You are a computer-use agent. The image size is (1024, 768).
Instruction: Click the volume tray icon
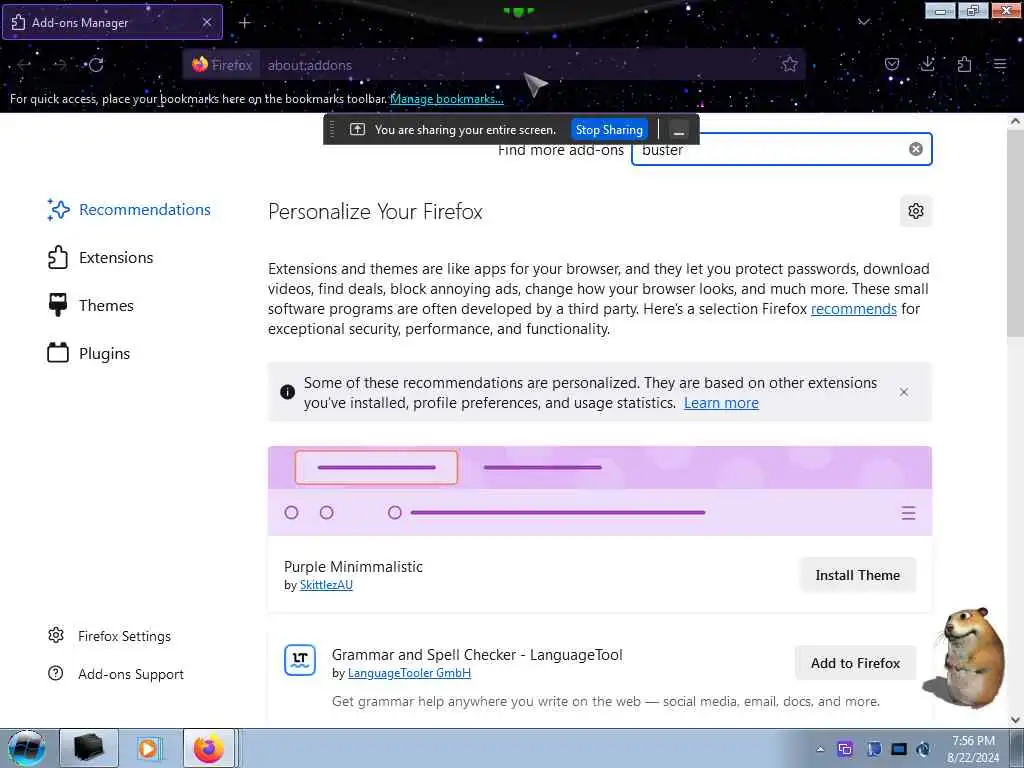click(923, 749)
